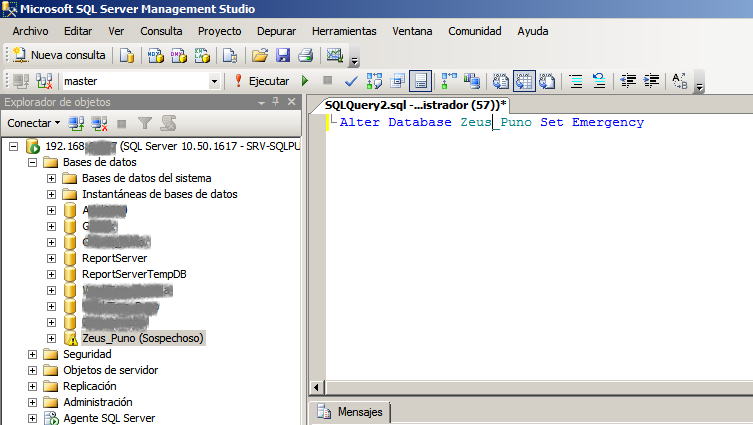The width and height of the screenshot is (753, 425).
Task: Collapse the 192.168 server node
Action: click(x=13, y=146)
